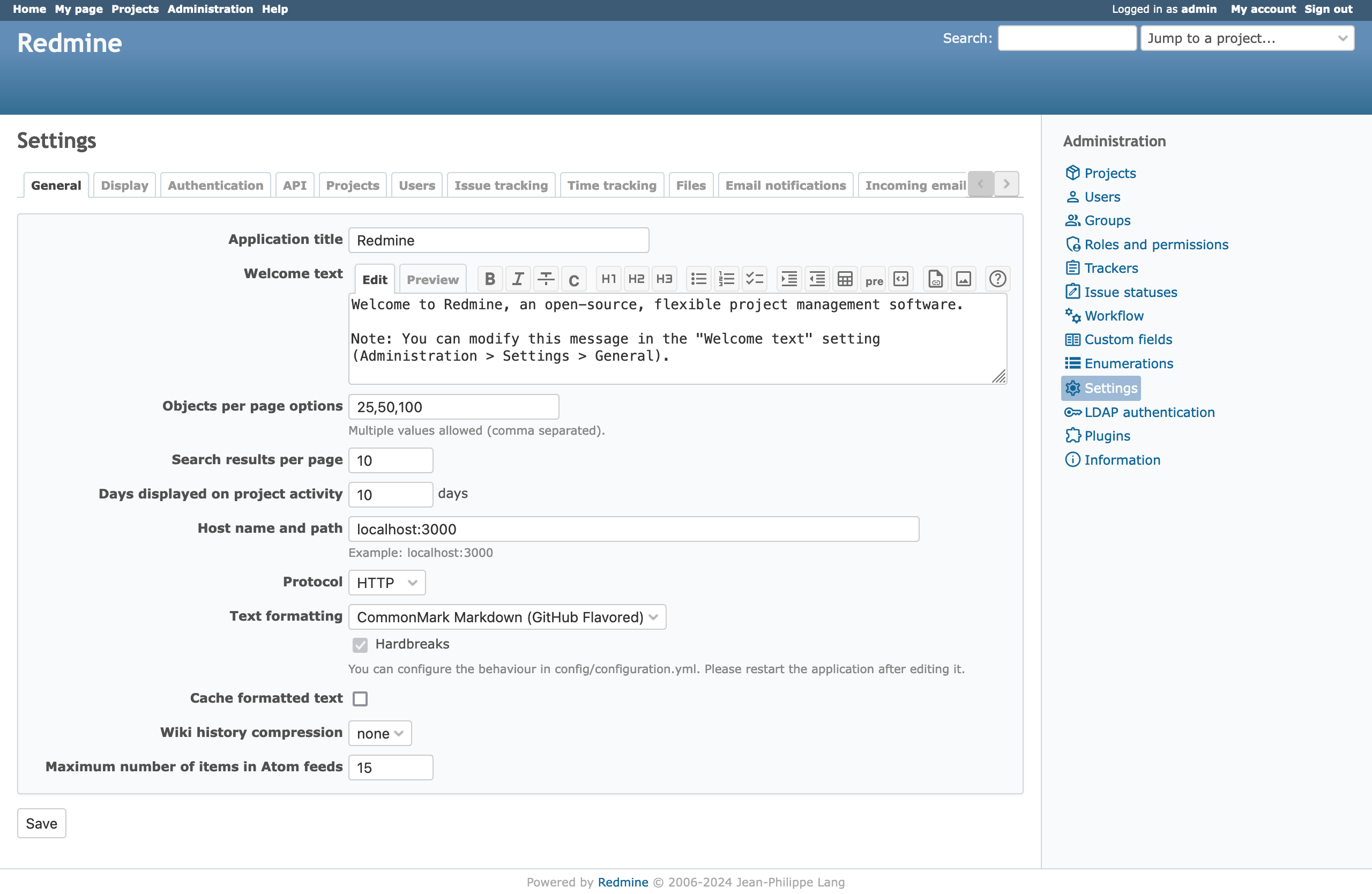Open Jump to a project dropdown
This screenshot has height=894, width=1372.
click(1247, 38)
